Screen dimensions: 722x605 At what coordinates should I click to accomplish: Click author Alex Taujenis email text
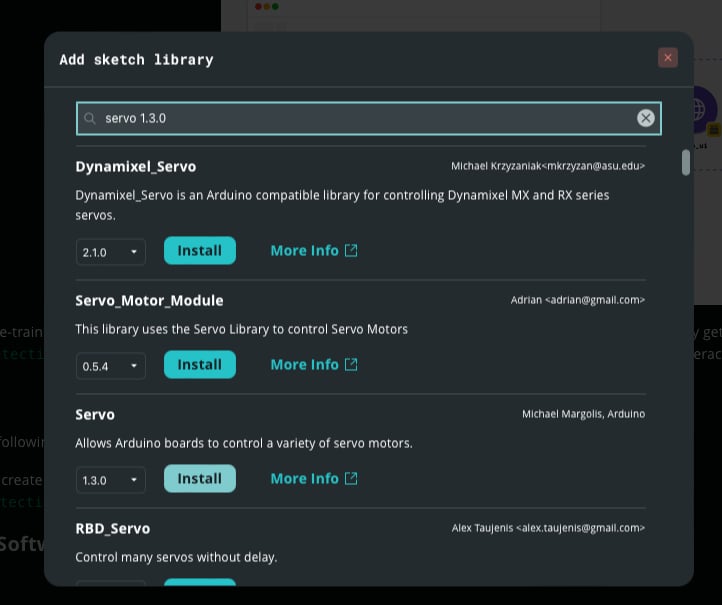548,528
